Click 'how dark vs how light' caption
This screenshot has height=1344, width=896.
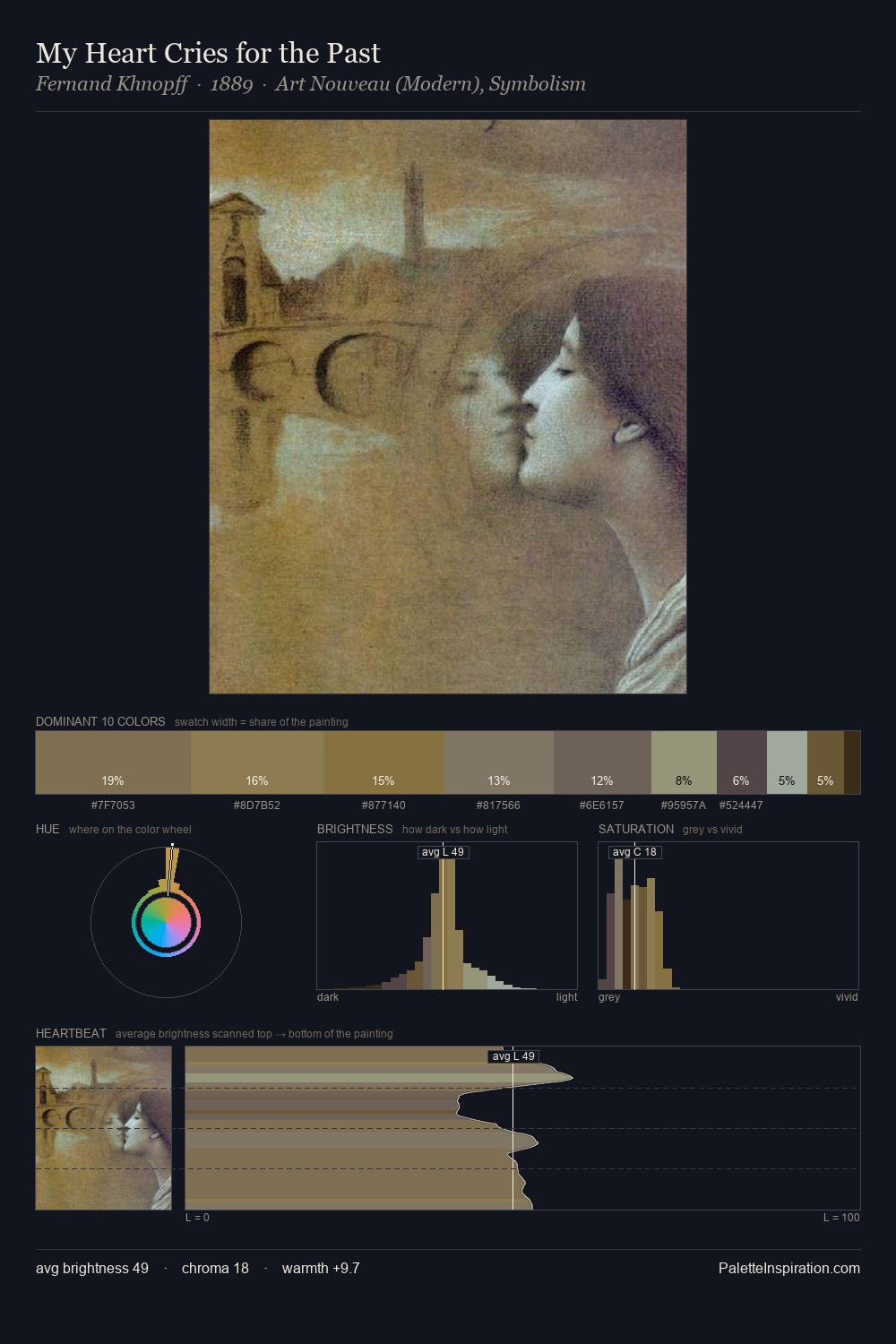(455, 830)
